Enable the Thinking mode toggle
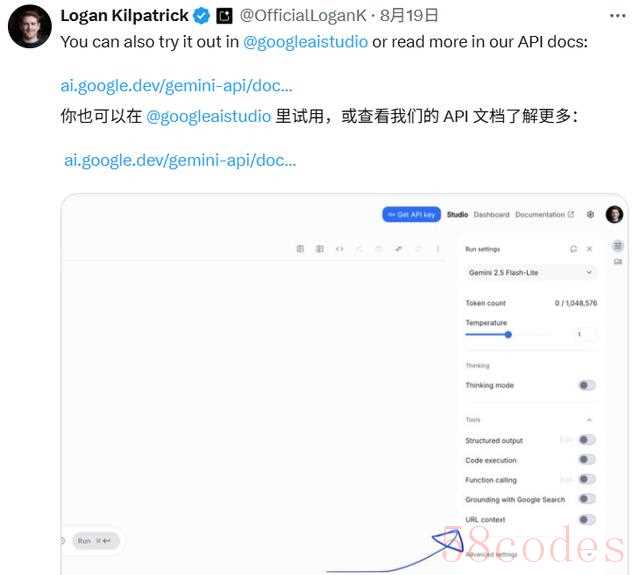Viewport: 640px width, 575px height. click(x=587, y=385)
